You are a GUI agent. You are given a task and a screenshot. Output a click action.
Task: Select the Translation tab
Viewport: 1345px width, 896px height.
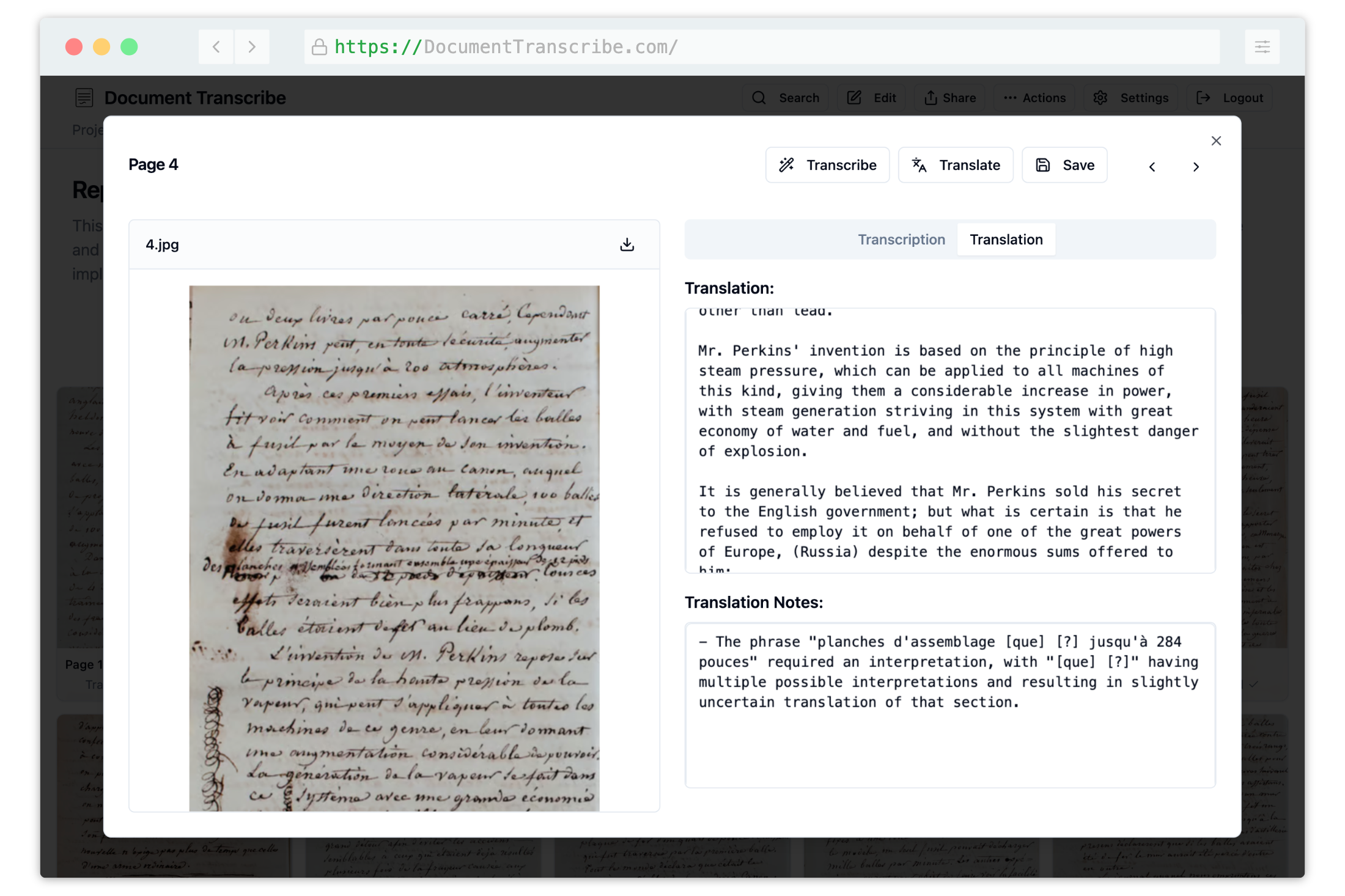(x=1006, y=240)
